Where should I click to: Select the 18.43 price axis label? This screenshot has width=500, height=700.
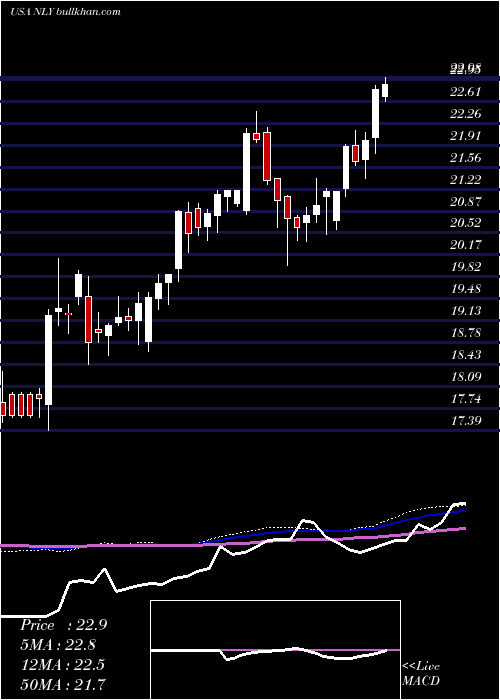coord(466,354)
